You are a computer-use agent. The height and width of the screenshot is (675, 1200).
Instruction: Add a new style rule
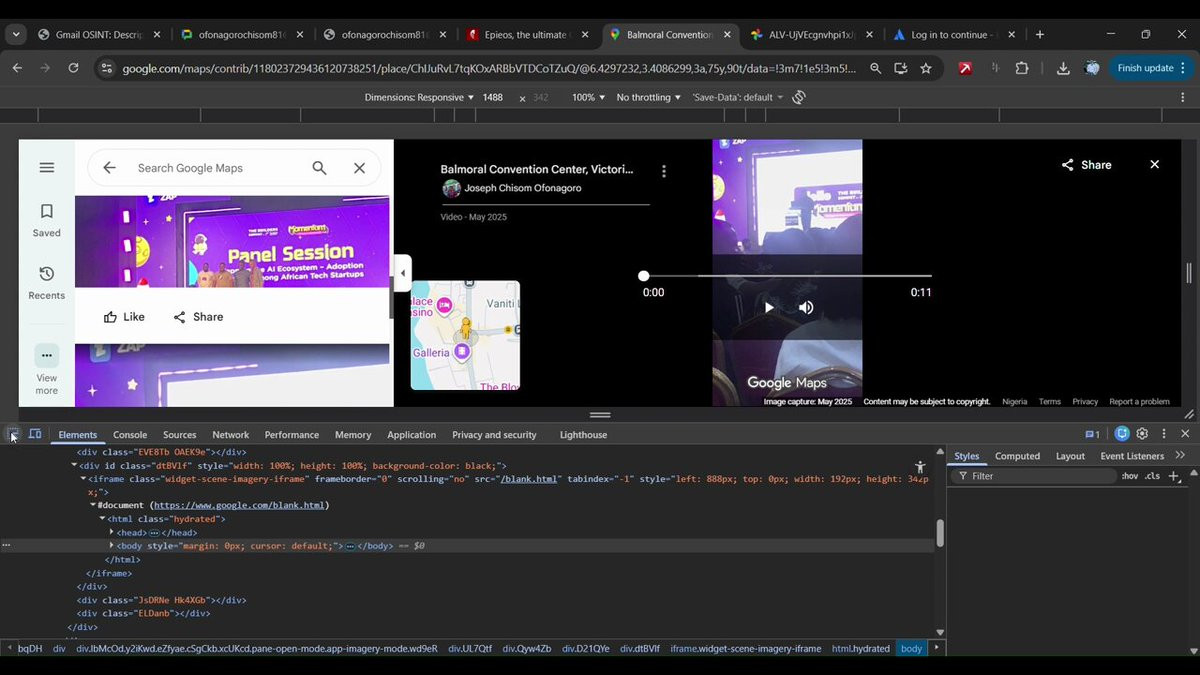(1174, 476)
